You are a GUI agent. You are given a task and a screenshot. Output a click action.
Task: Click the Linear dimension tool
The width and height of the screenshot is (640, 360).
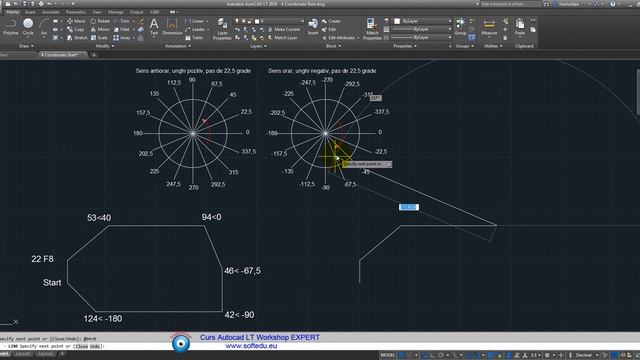tap(194, 21)
